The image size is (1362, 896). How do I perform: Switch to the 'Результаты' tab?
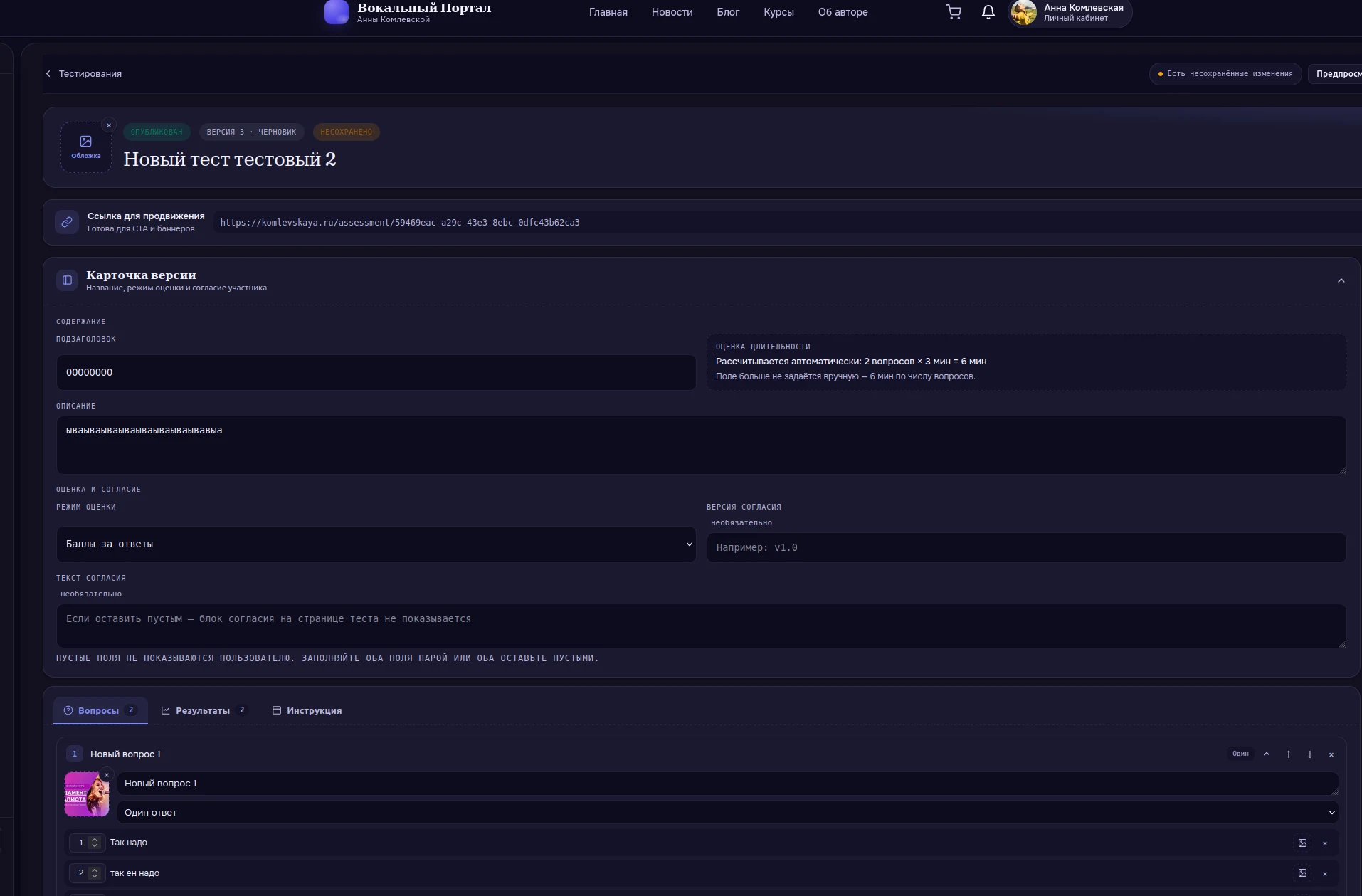(204, 710)
